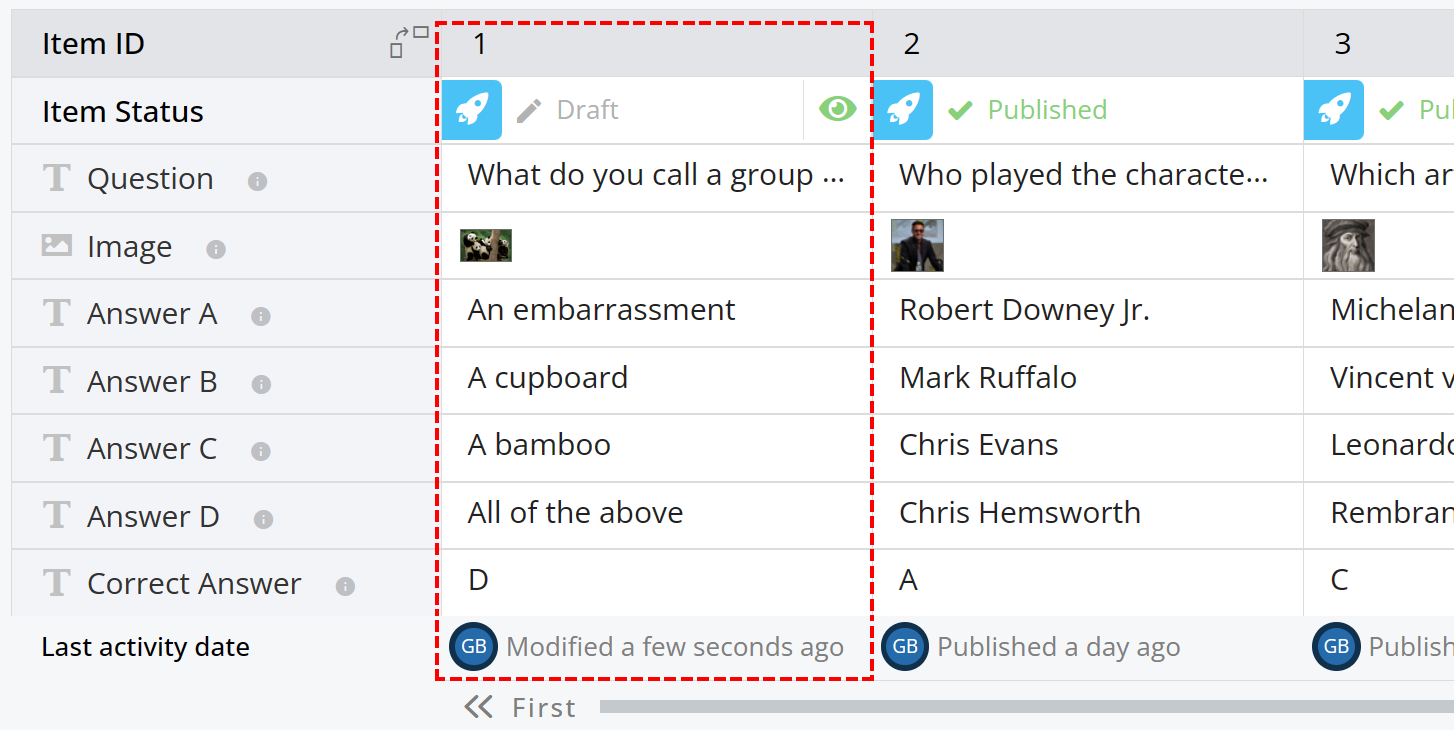Click the rocket icon for item 3
Image resolution: width=1454 pixels, height=730 pixels.
pyautogui.click(x=1334, y=110)
